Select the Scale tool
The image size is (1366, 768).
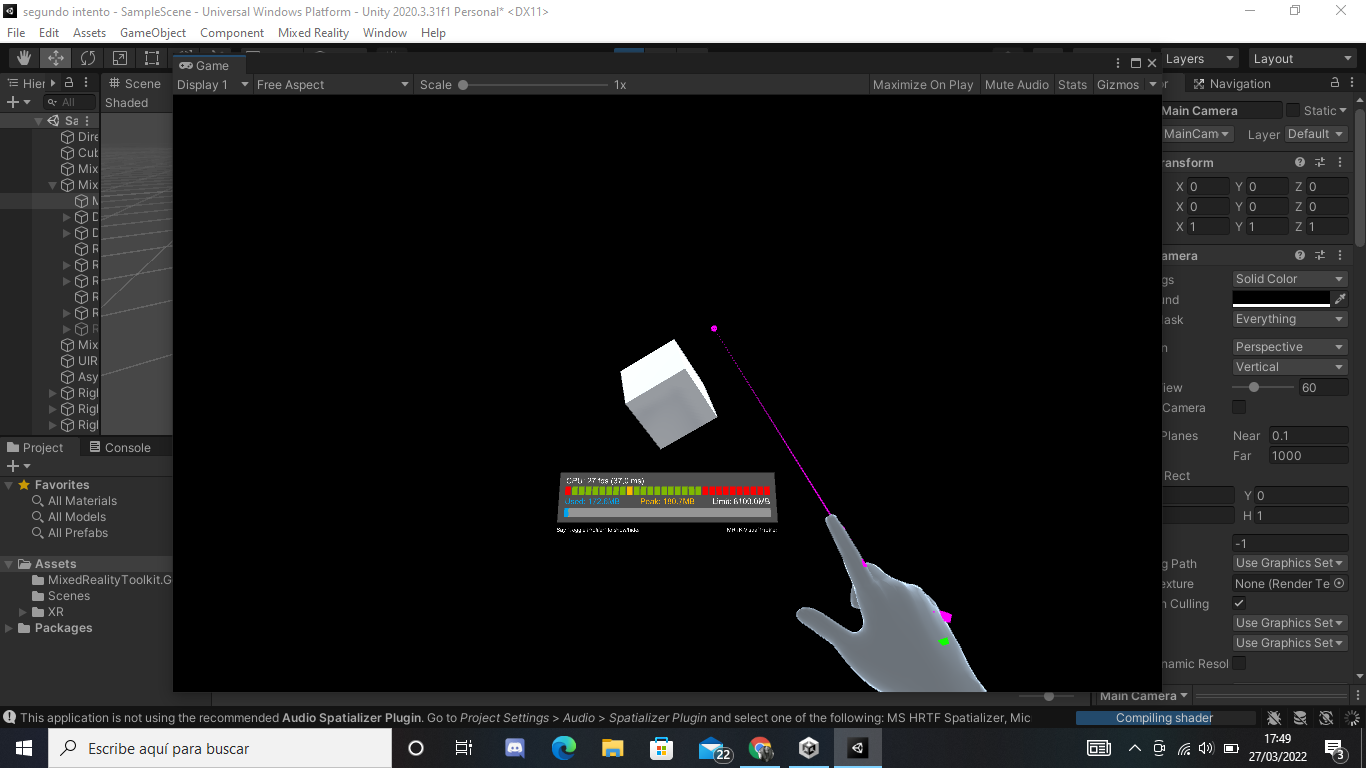pos(120,58)
